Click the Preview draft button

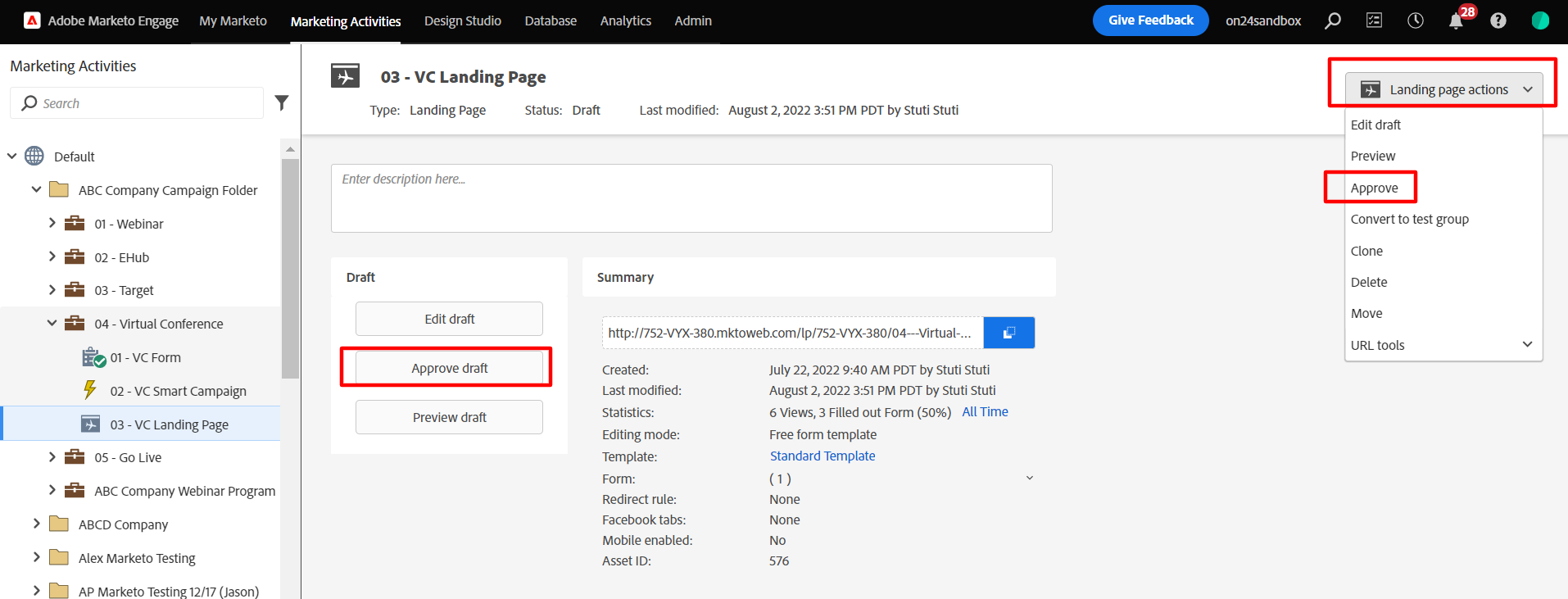[x=449, y=417]
